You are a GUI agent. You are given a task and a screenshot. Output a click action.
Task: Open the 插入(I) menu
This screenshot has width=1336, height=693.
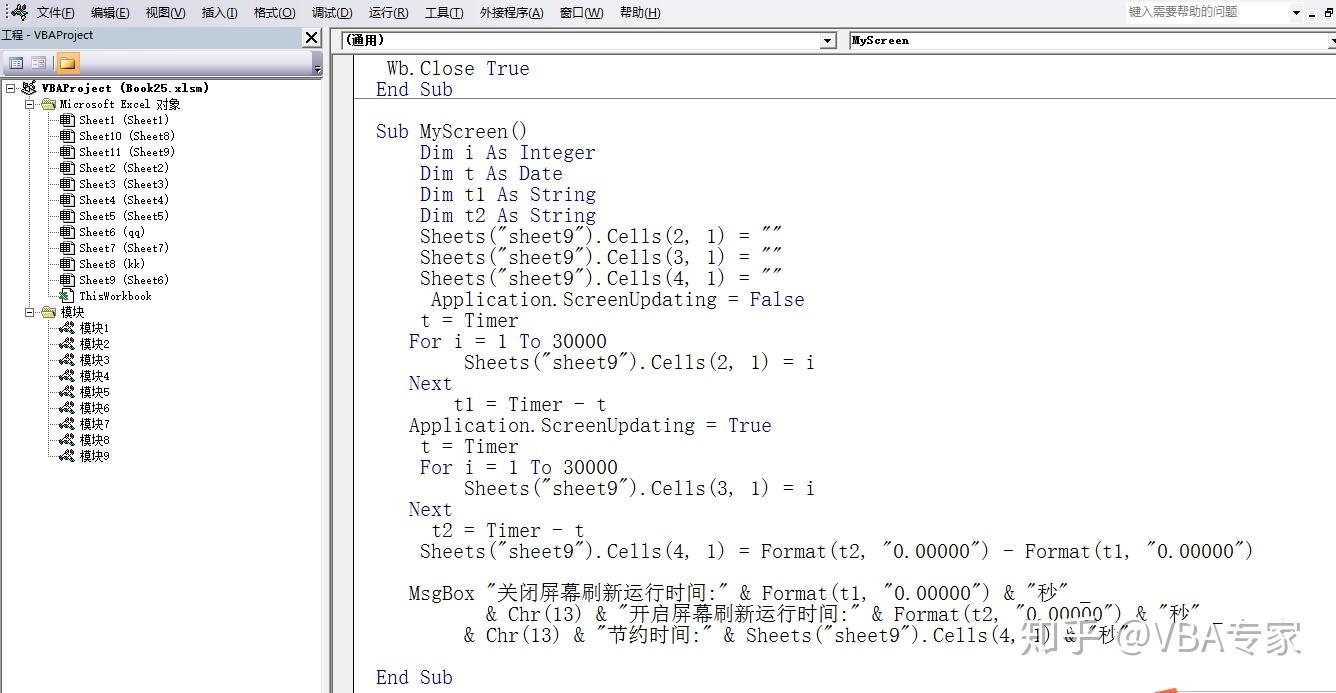(x=220, y=13)
